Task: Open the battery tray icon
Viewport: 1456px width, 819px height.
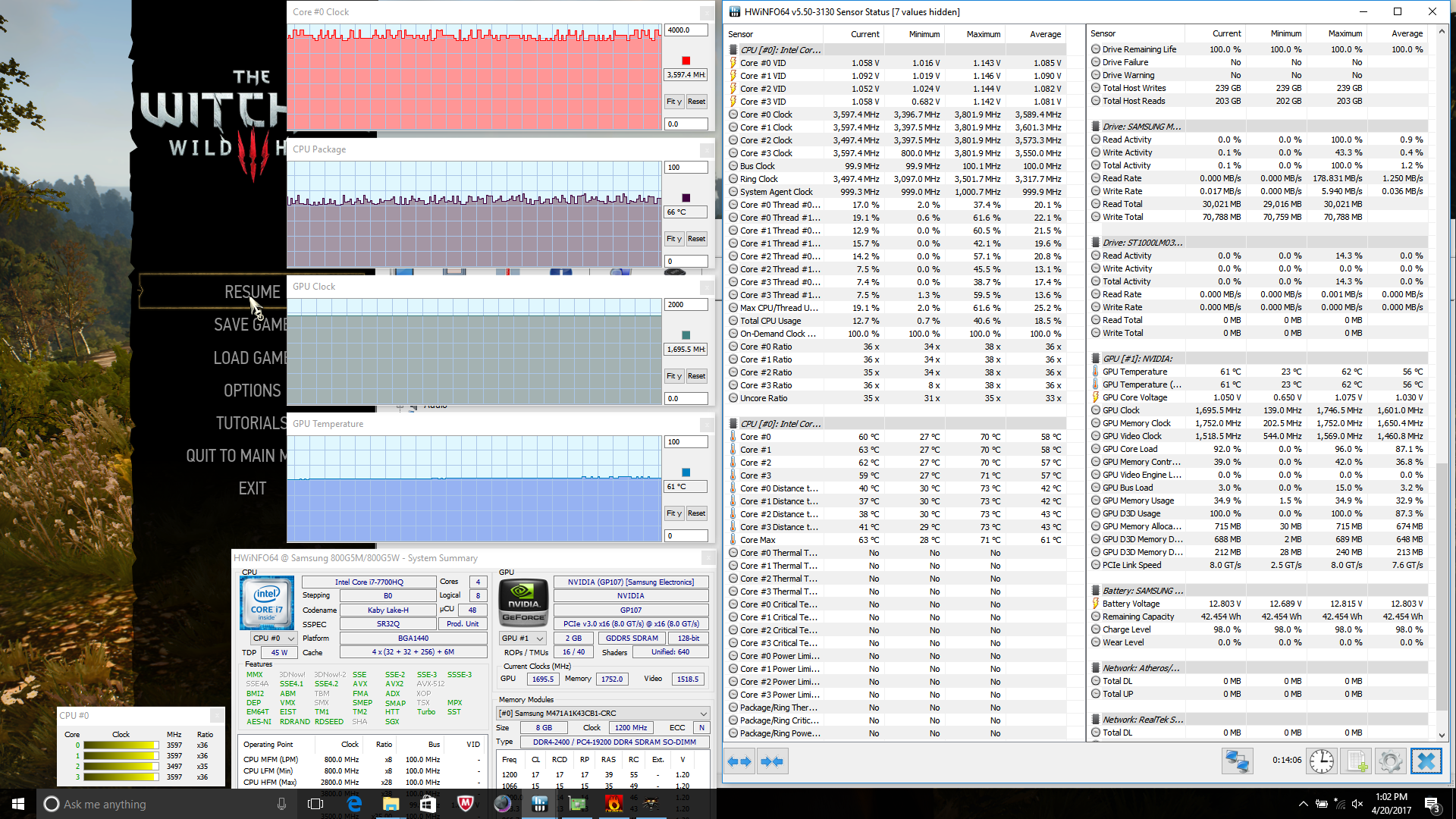Action: click(x=1322, y=804)
